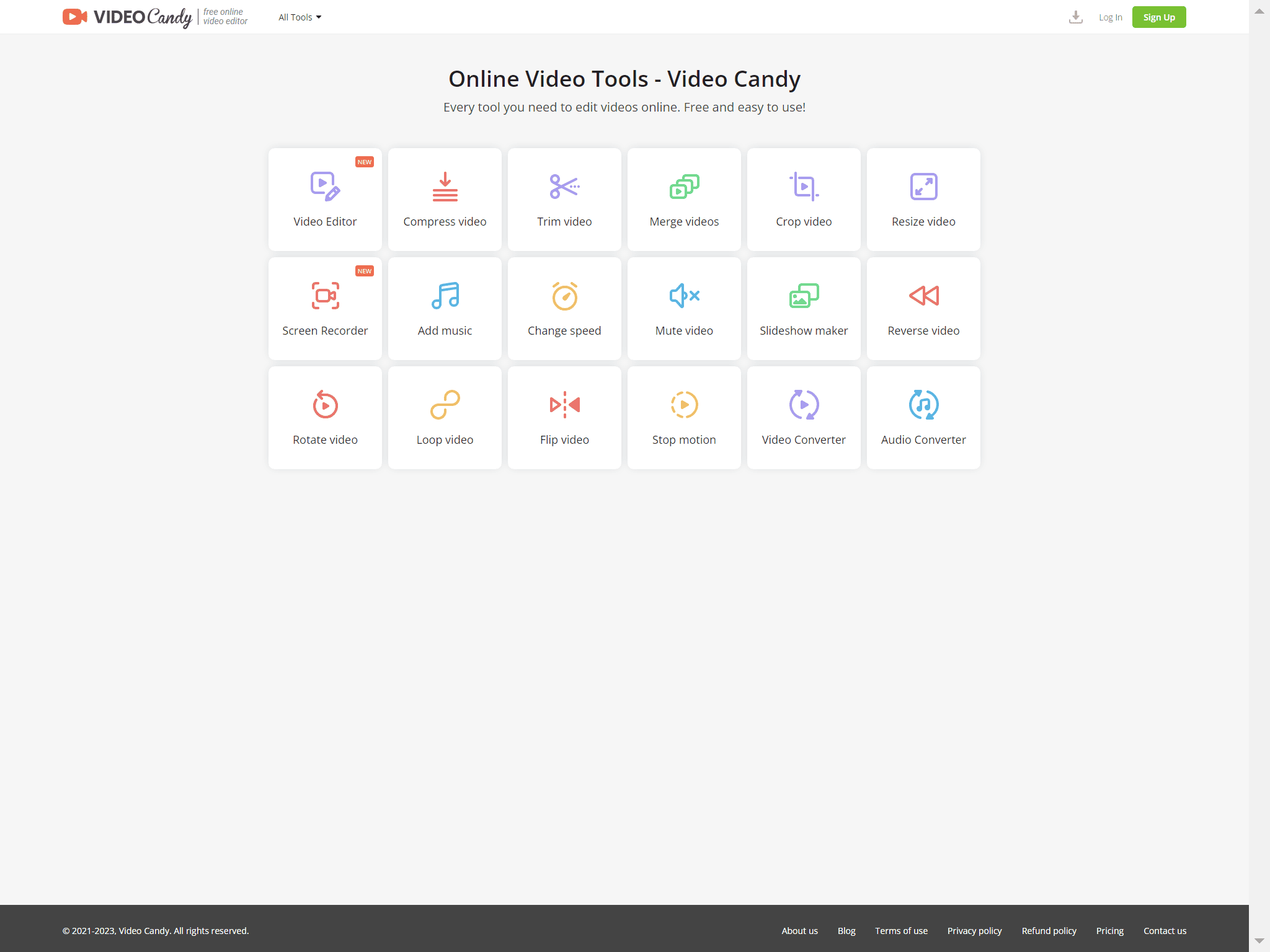This screenshot has height=952, width=1270.
Task: Launch the Screen Recorder camera icon
Action: click(325, 296)
